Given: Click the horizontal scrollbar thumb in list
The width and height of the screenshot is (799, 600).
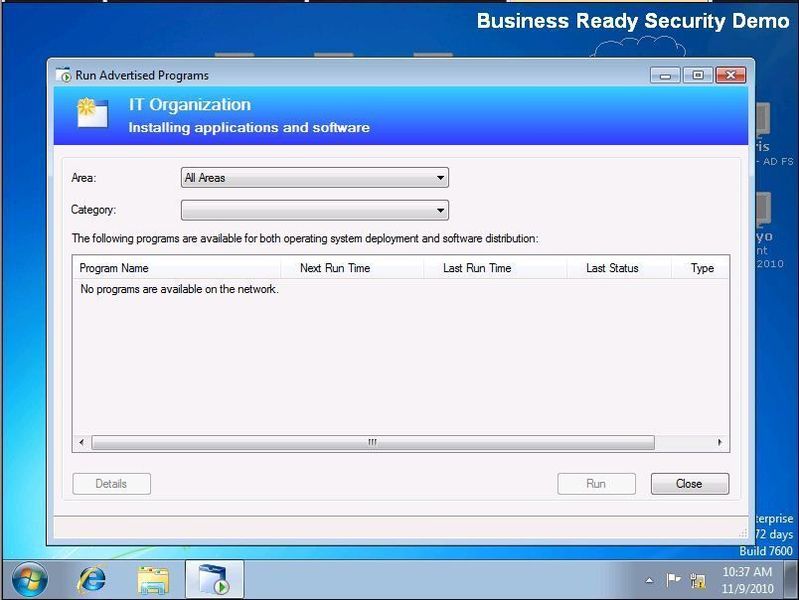Looking at the screenshot, I should [372, 442].
